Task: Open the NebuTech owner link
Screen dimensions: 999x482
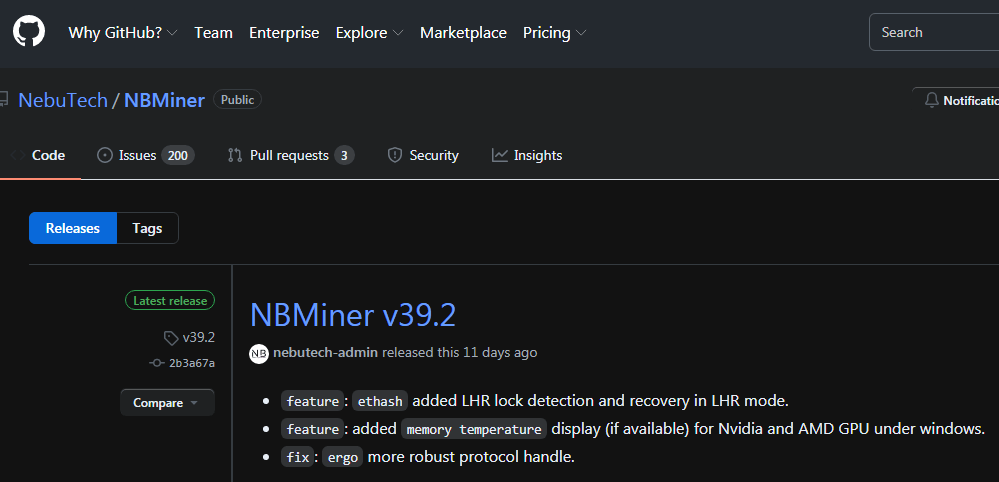Action: [x=62, y=100]
